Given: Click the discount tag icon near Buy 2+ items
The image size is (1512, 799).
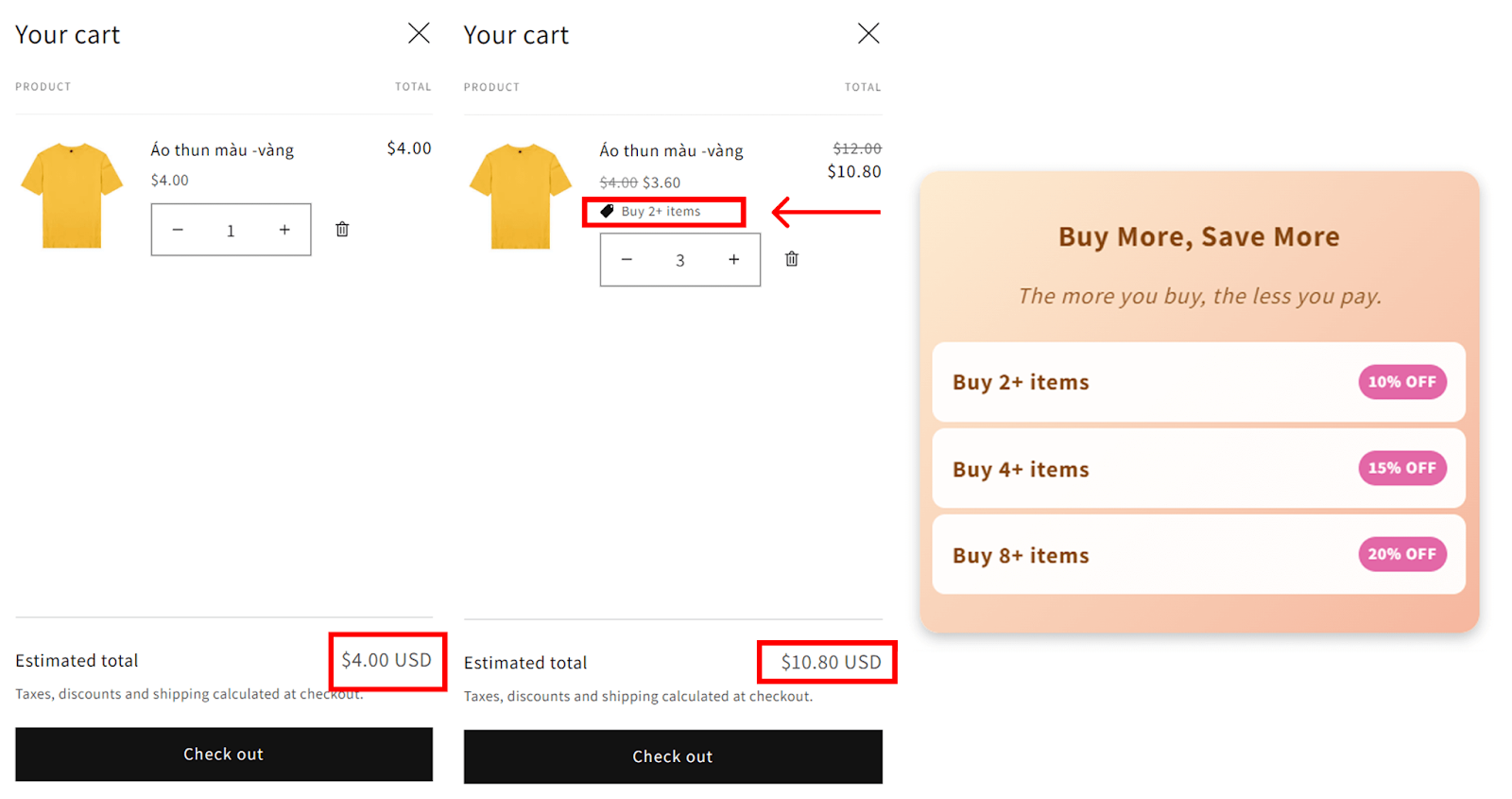Looking at the screenshot, I should coord(607,211).
